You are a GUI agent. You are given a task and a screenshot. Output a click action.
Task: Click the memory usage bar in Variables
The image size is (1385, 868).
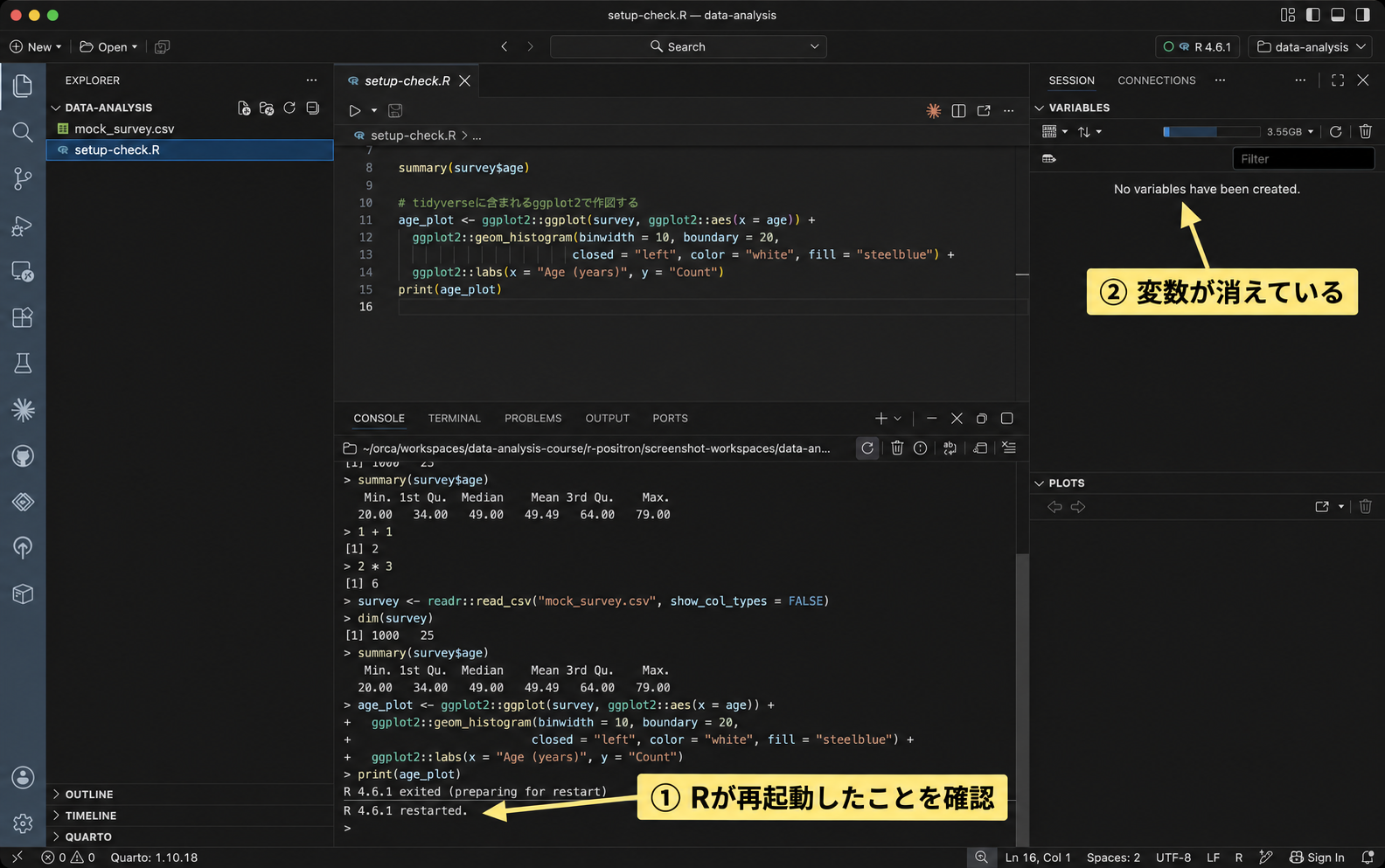(x=1211, y=132)
